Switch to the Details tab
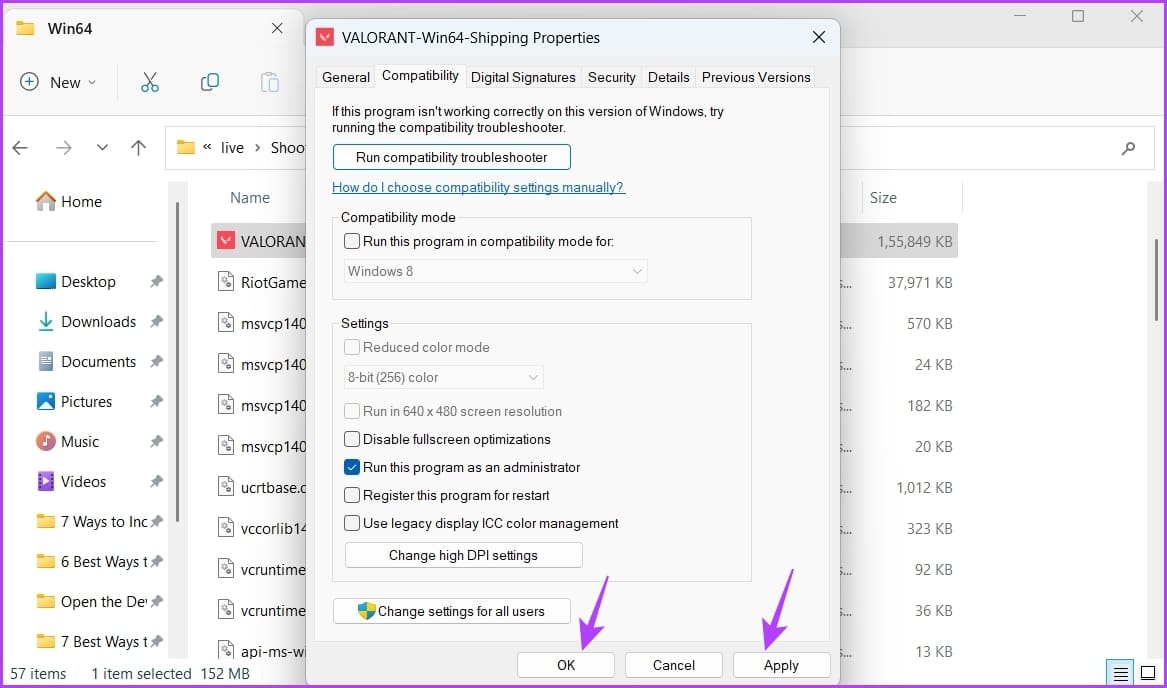1167x688 pixels. pos(668,77)
